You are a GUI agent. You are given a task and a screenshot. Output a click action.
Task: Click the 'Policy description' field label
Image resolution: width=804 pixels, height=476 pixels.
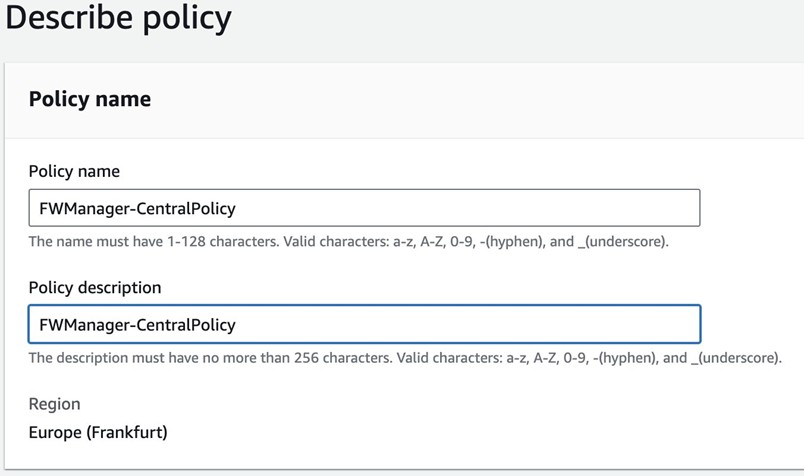[x=95, y=287]
